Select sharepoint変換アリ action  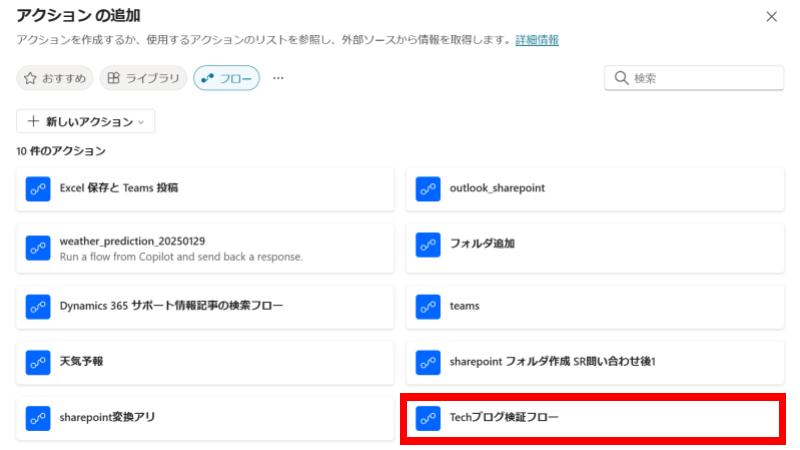coord(205,418)
